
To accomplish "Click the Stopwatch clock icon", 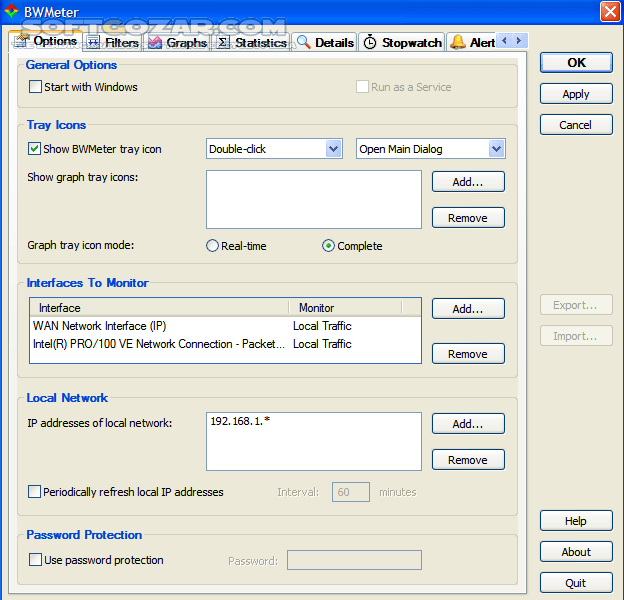I will pyautogui.click(x=370, y=42).
